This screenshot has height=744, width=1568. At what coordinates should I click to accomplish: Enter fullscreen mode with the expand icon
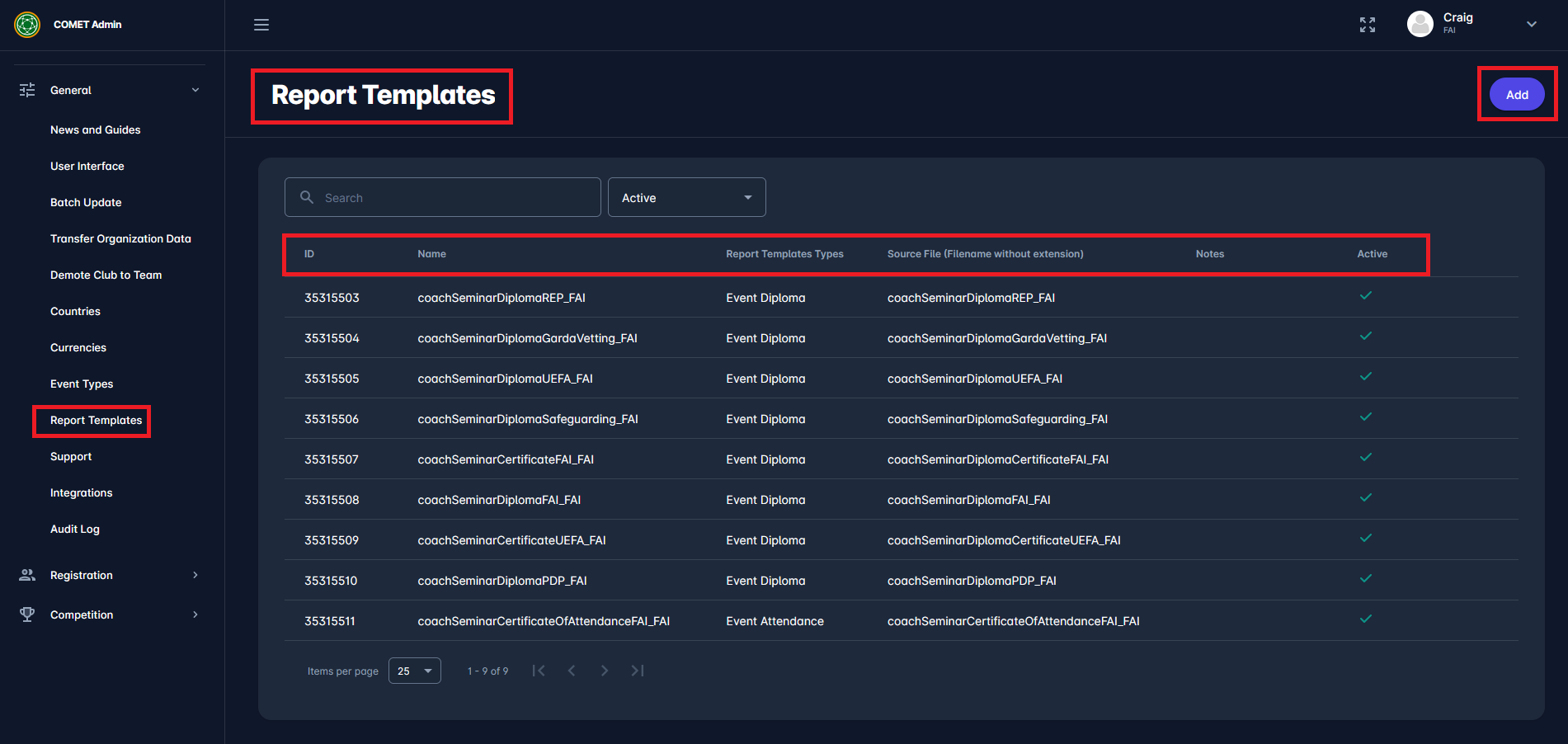click(1368, 25)
